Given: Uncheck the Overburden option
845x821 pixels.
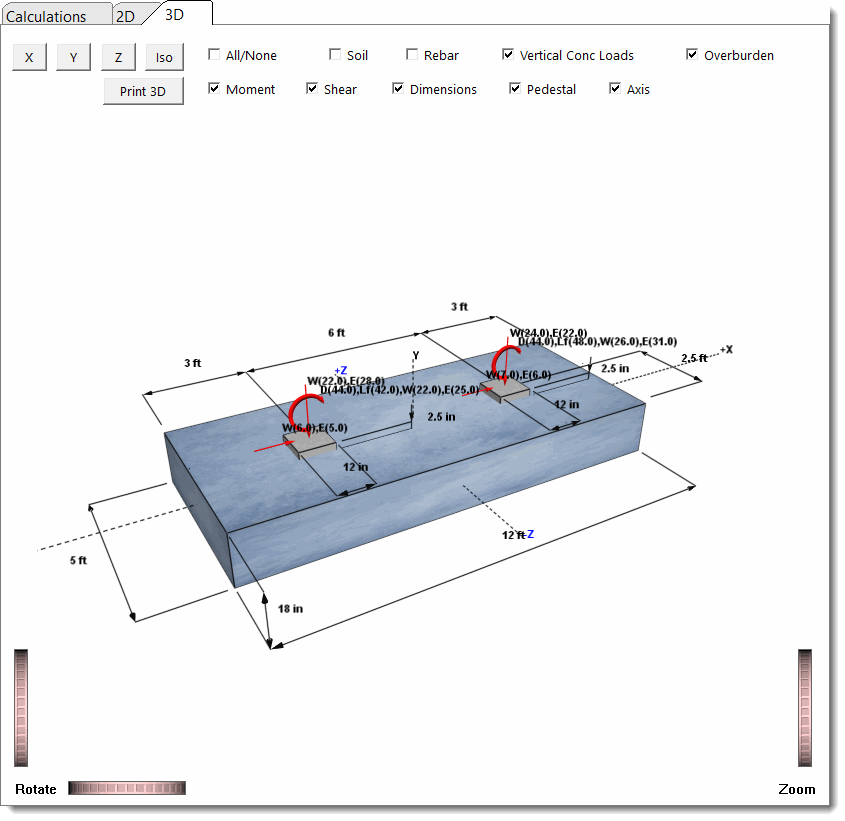Looking at the screenshot, I should point(692,55).
